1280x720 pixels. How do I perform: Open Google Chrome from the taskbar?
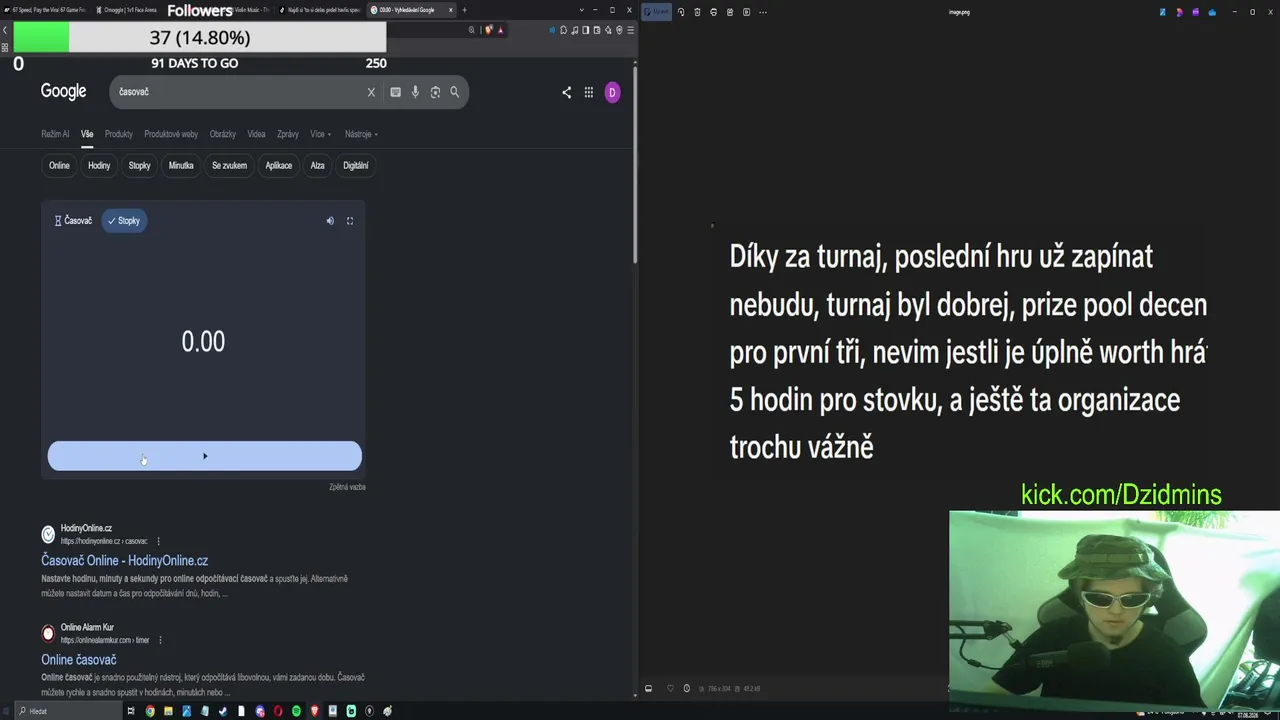click(150, 711)
